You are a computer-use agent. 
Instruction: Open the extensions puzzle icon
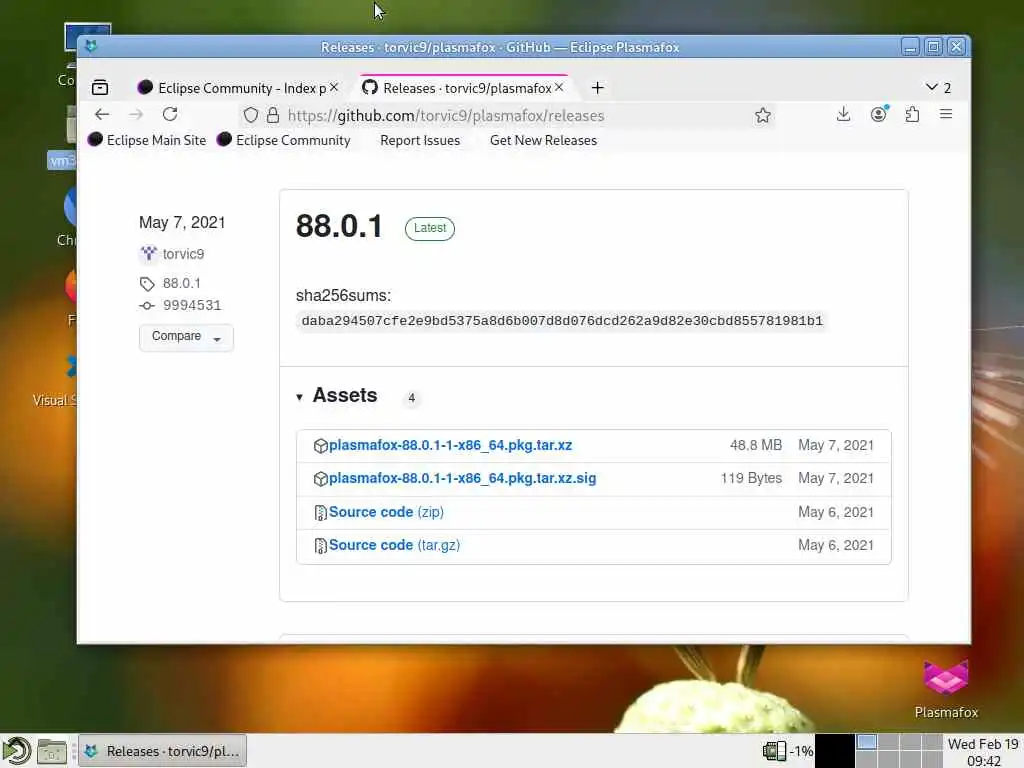tap(912, 115)
